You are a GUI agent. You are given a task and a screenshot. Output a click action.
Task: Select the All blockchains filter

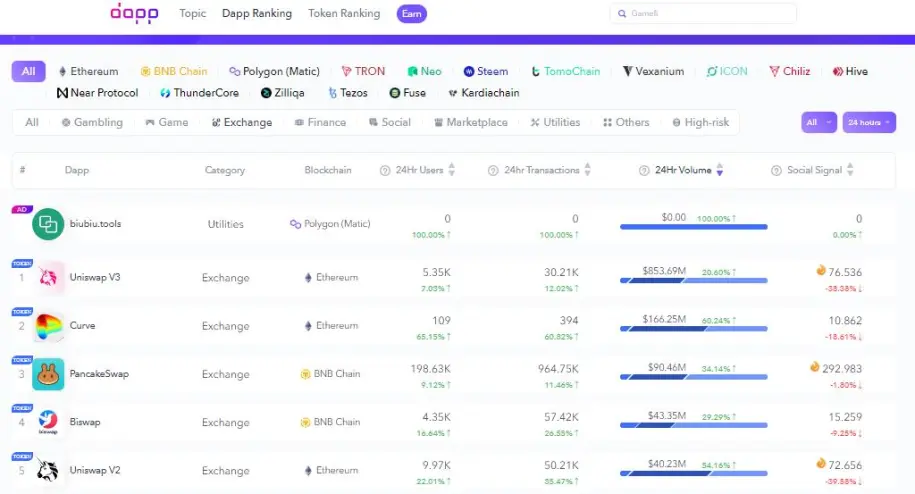coord(29,71)
